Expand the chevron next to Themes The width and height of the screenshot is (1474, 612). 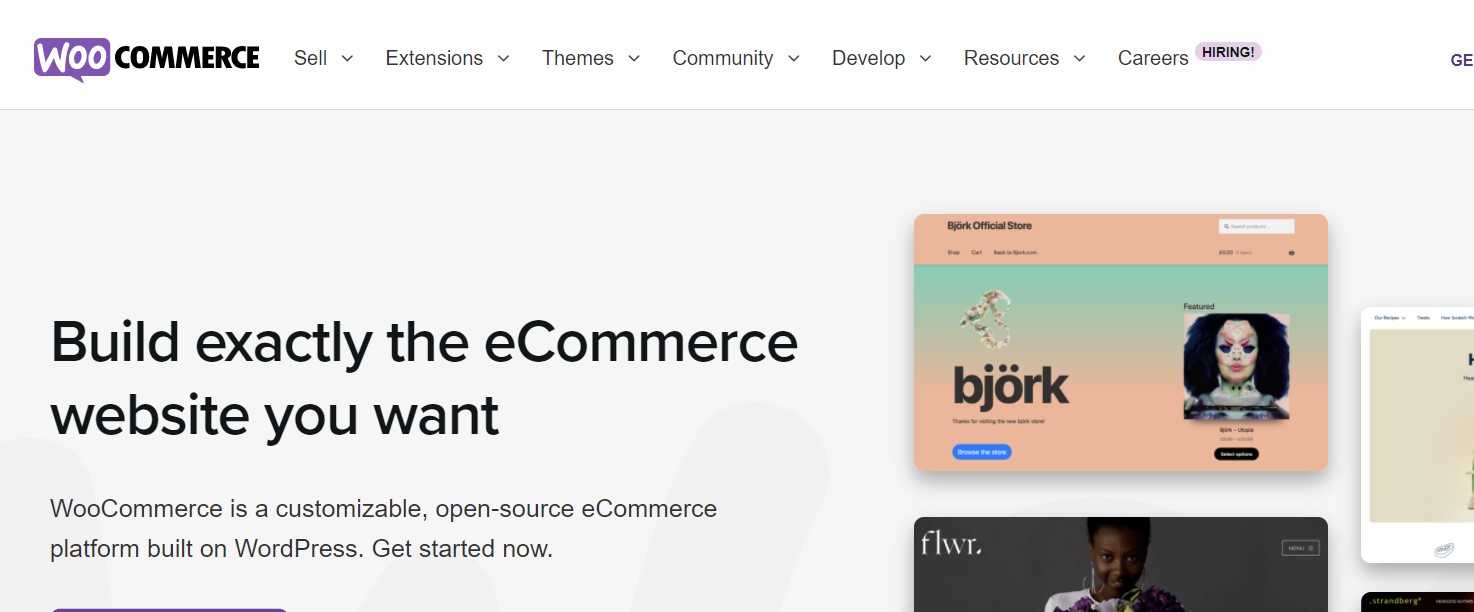(634, 59)
